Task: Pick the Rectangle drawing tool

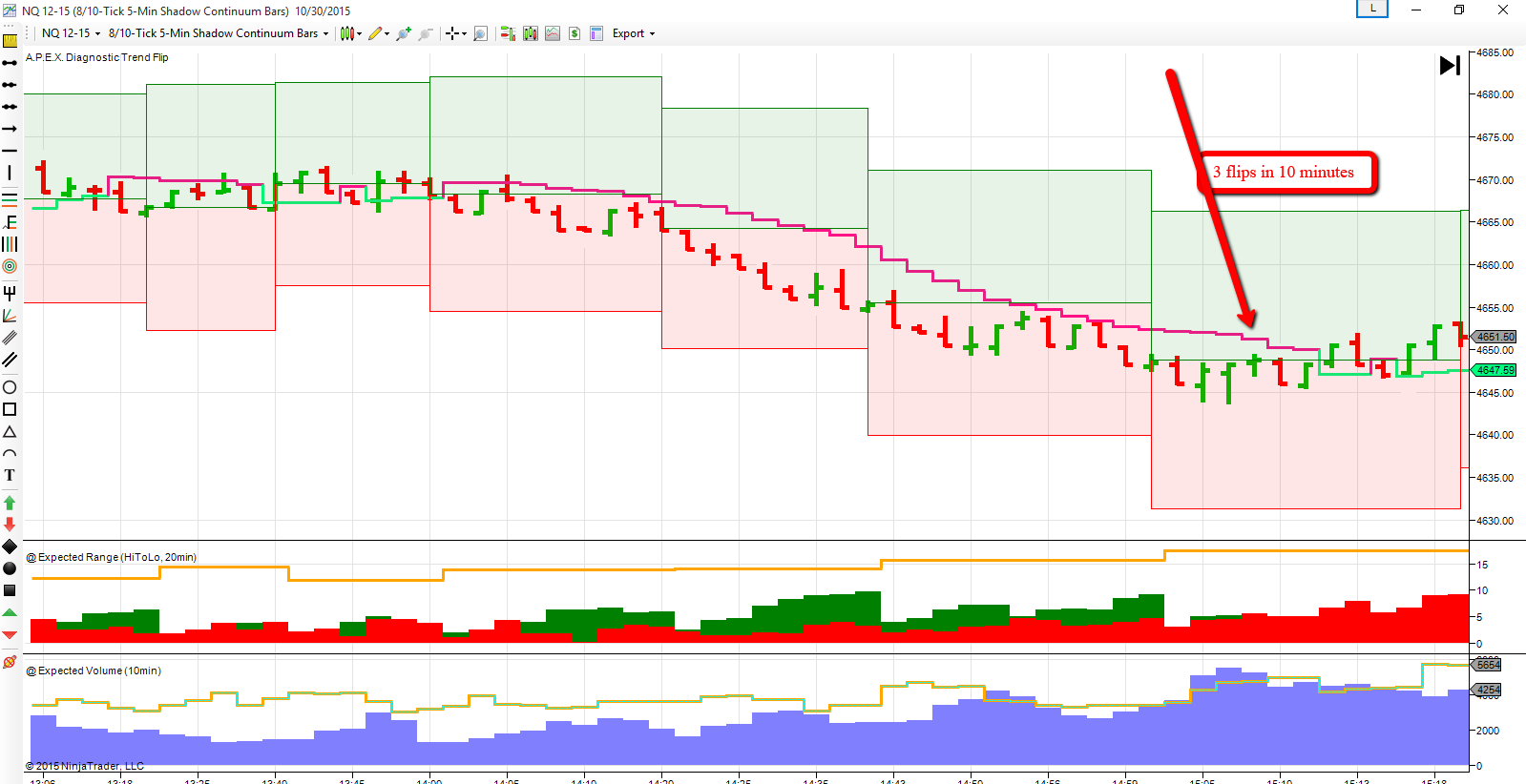Action: point(10,409)
